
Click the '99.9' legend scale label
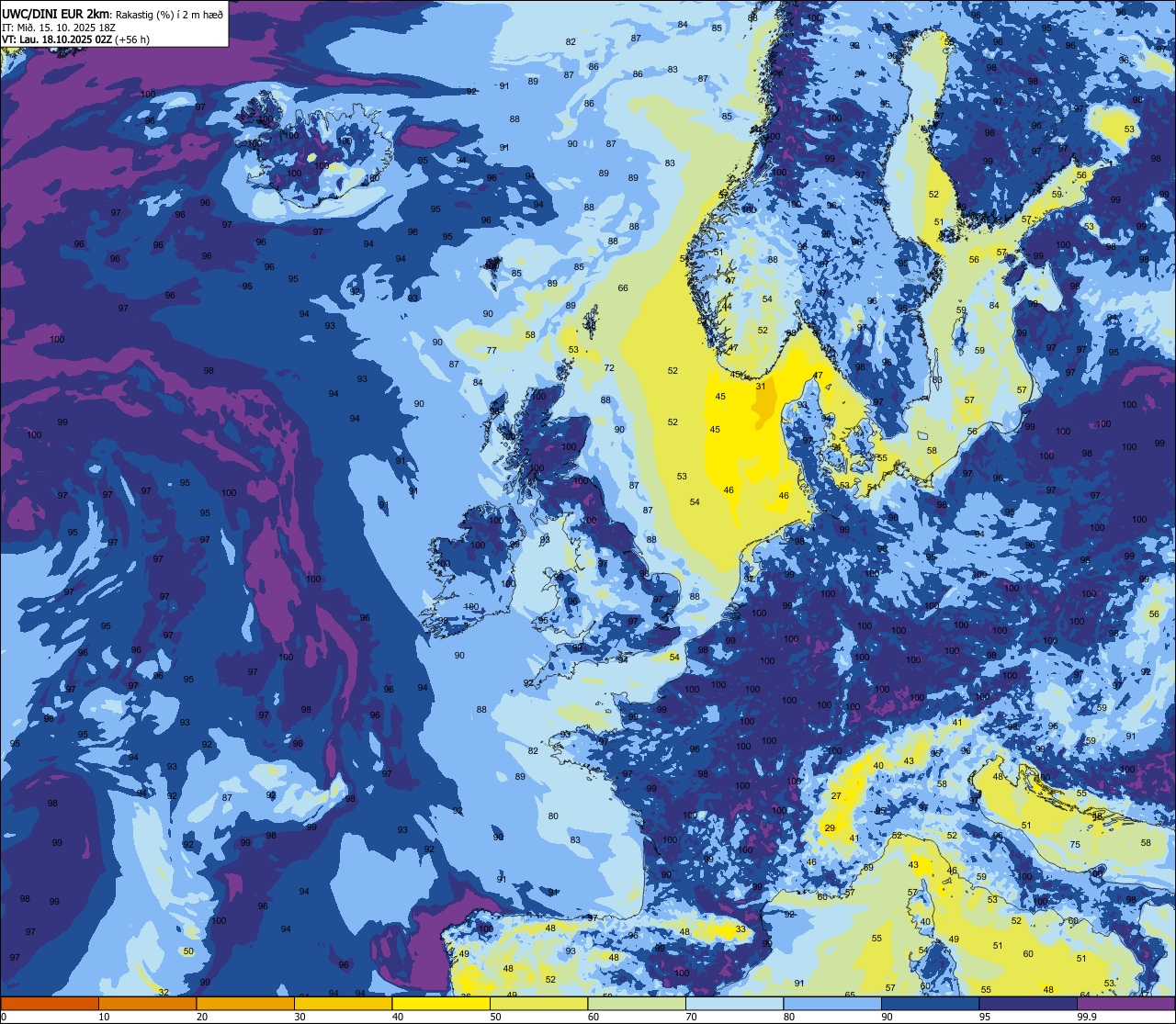click(1087, 1017)
